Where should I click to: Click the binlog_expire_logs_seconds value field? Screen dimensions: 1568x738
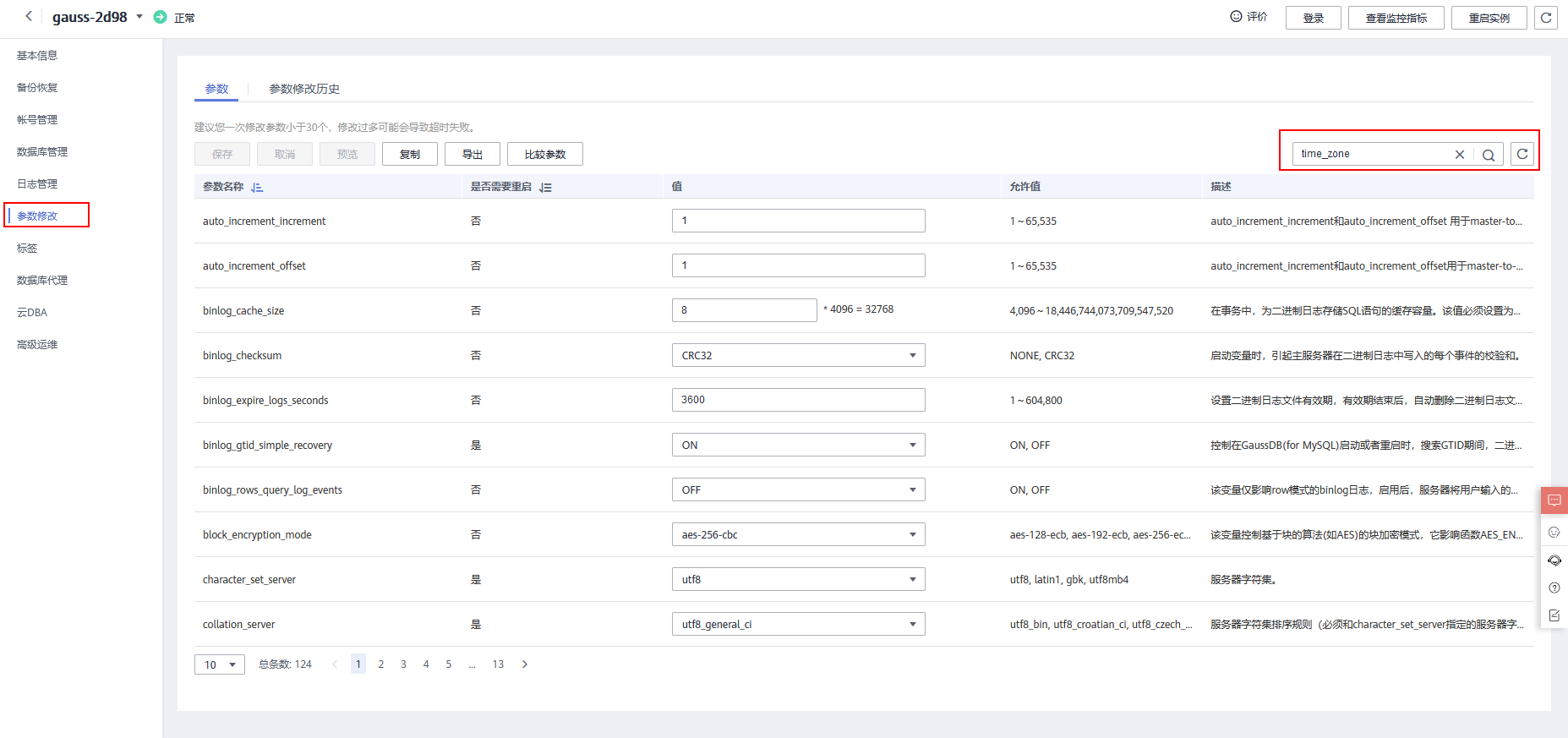click(x=798, y=400)
